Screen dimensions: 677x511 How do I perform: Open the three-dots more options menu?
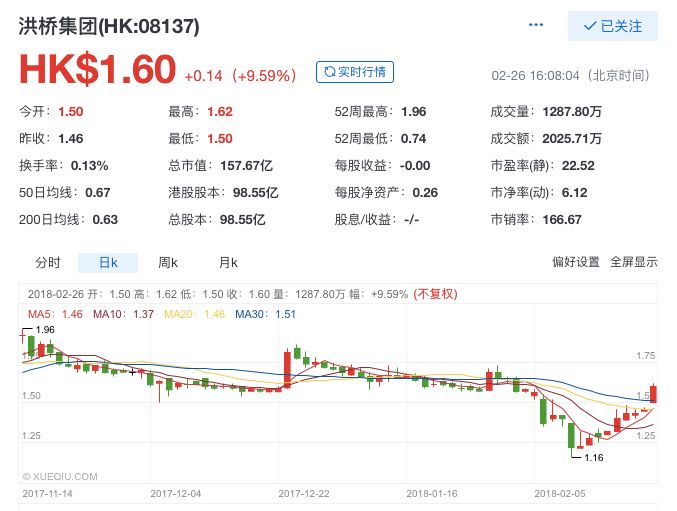tap(536, 25)
